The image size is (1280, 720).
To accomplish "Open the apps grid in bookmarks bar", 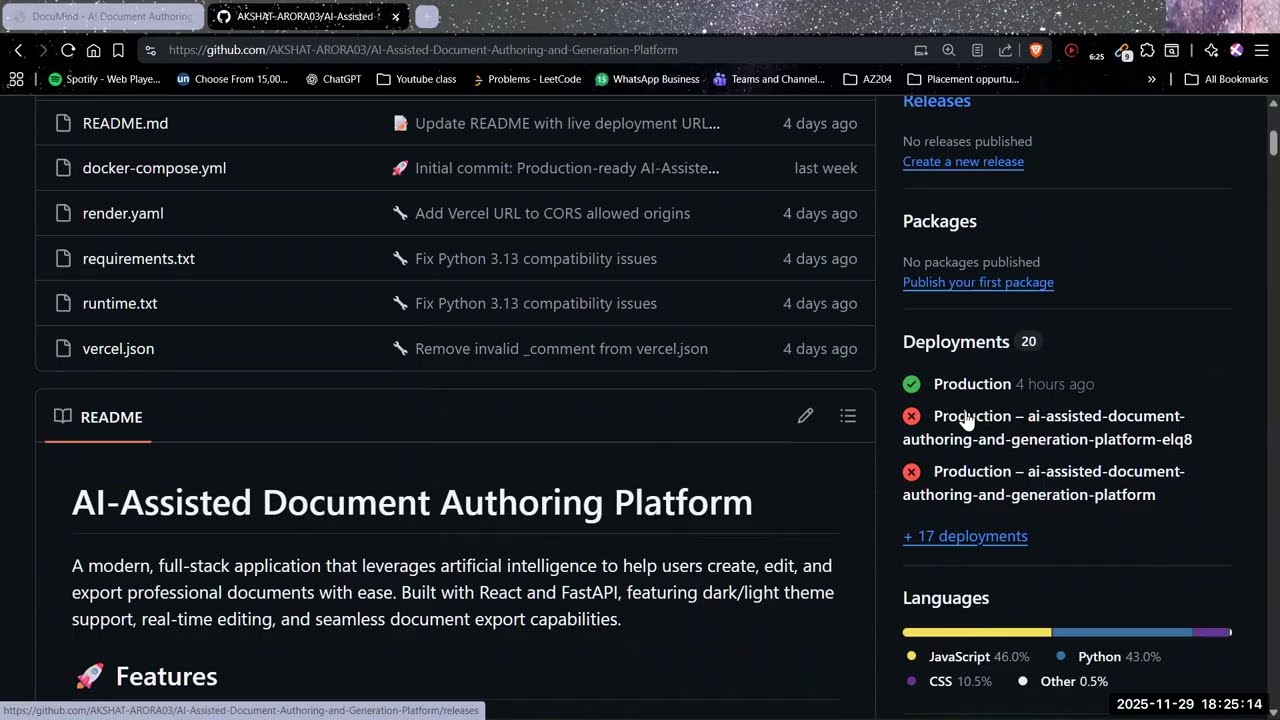I will click(16, 79).
